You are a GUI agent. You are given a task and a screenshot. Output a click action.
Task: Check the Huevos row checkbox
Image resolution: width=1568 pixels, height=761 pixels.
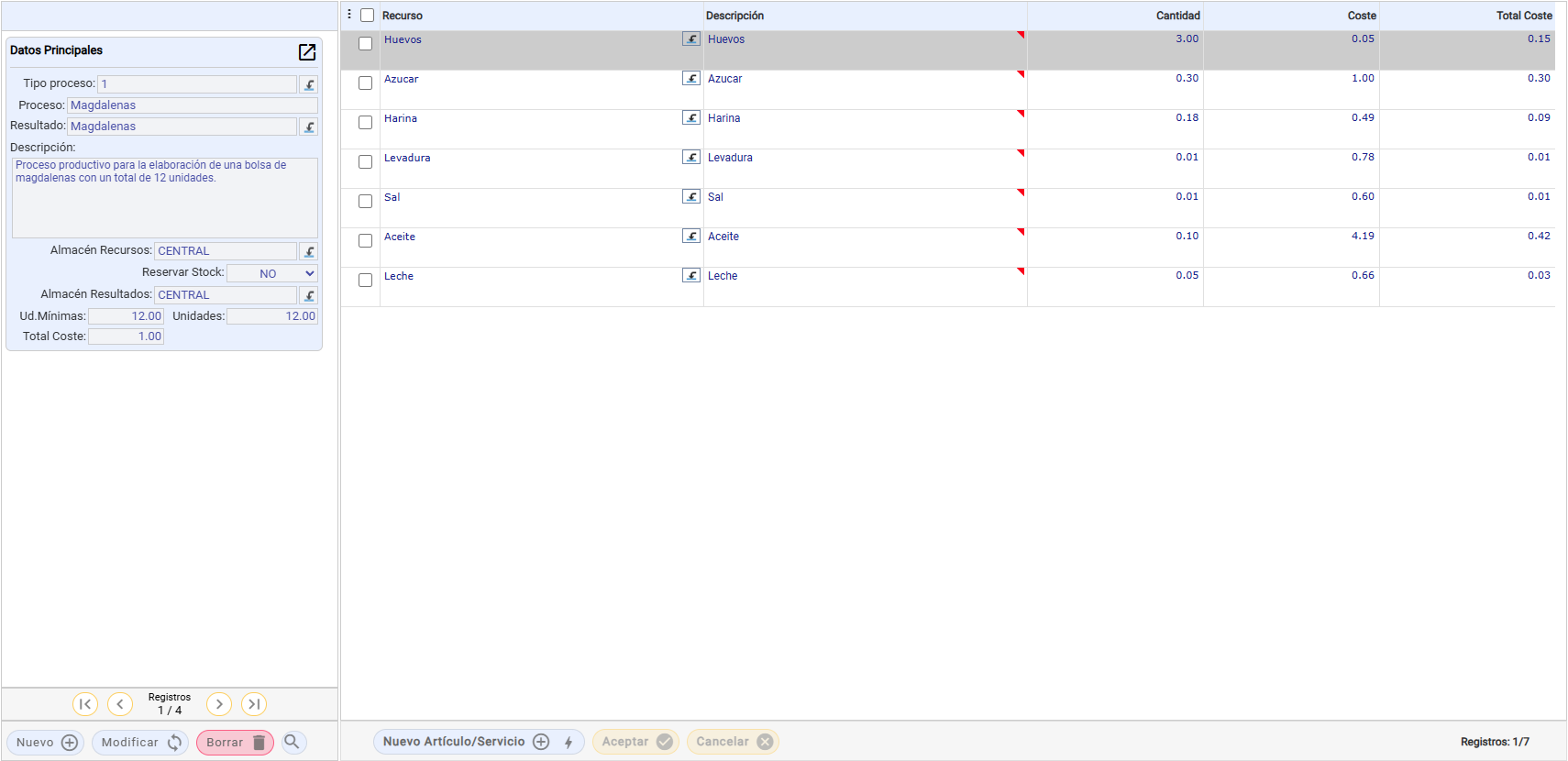[365, 44]
